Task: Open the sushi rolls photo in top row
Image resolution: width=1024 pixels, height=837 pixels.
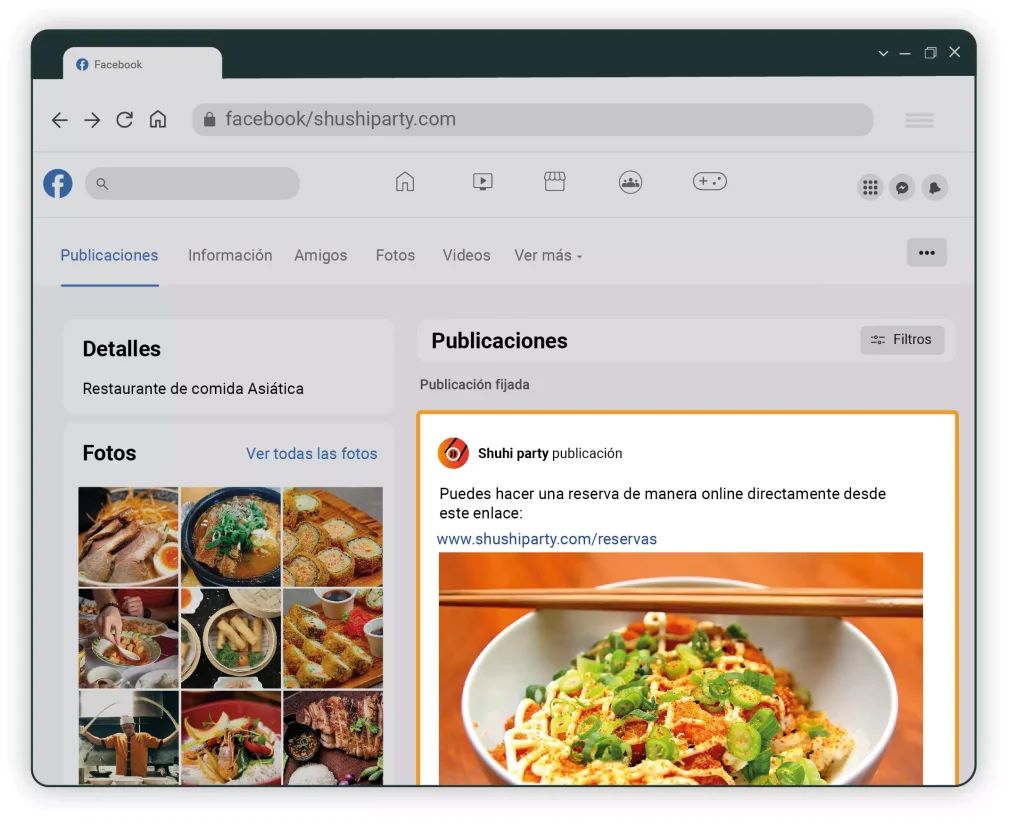Action: (333, 537)
